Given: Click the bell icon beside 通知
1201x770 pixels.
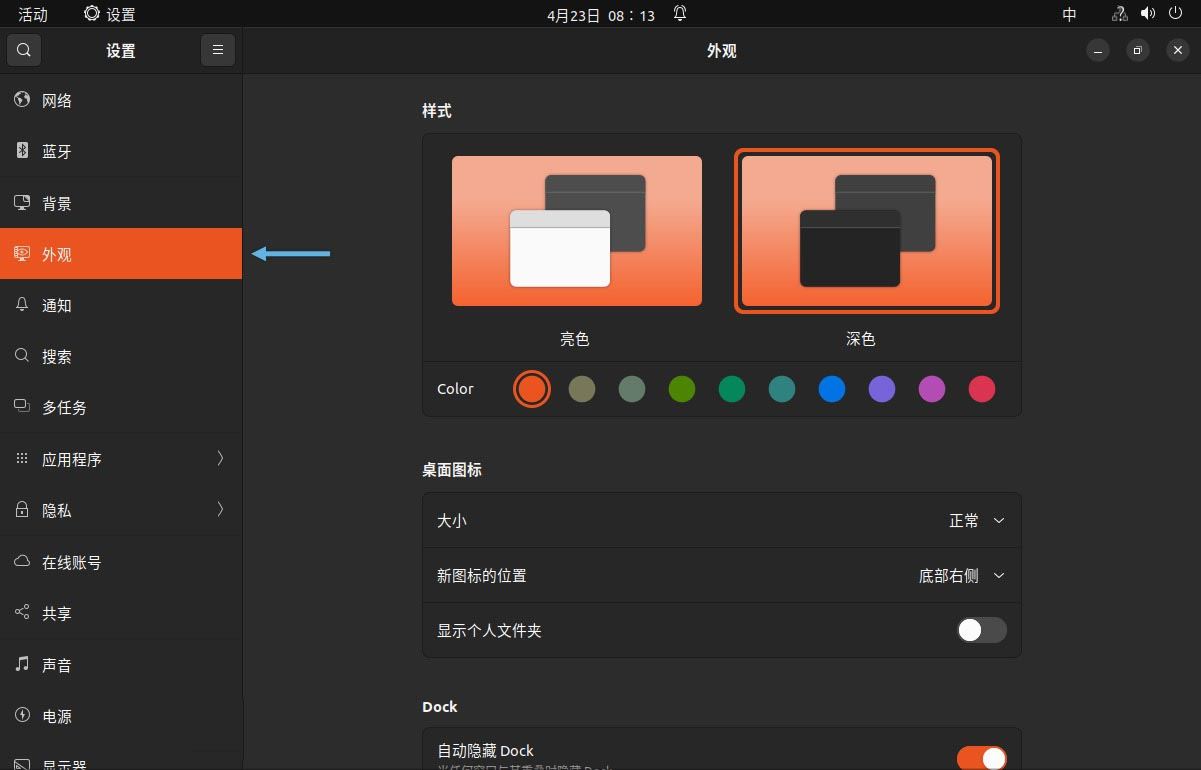Looking at the screenshot, I should coord(22,305).
